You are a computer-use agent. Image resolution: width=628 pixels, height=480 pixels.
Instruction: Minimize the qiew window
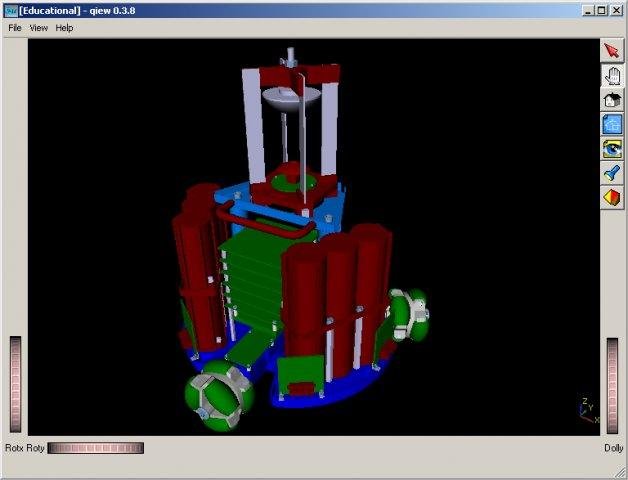(588, 11)
